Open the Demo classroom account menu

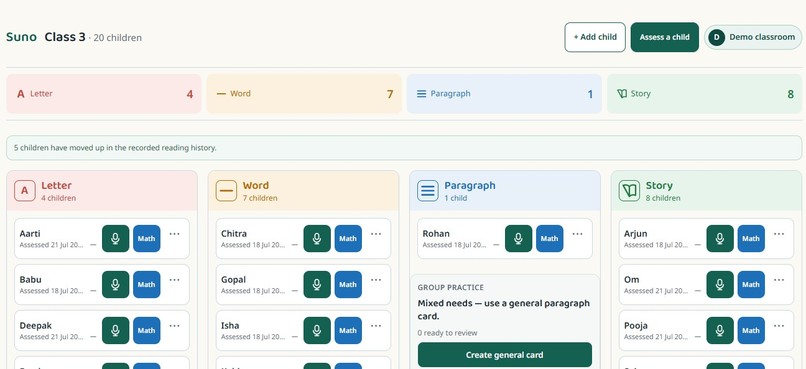coord(753,37)
